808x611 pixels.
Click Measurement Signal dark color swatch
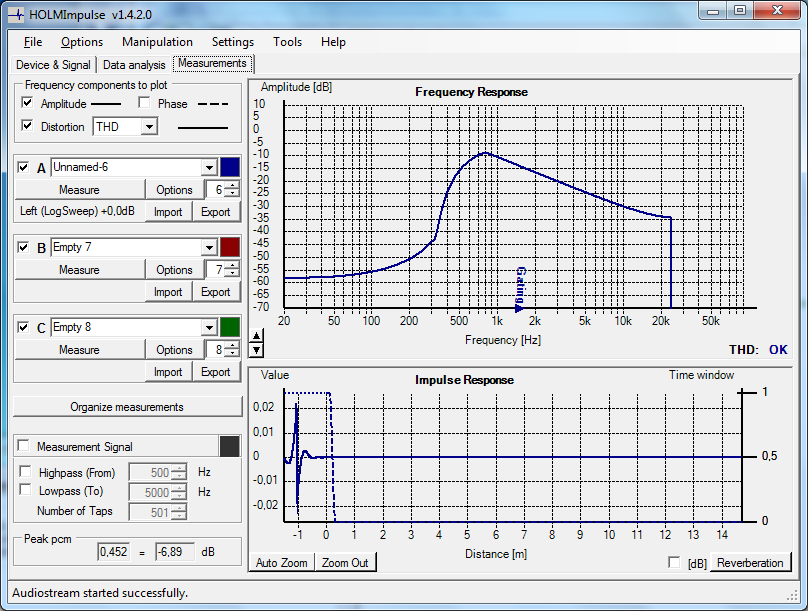[x=230, y=446]
